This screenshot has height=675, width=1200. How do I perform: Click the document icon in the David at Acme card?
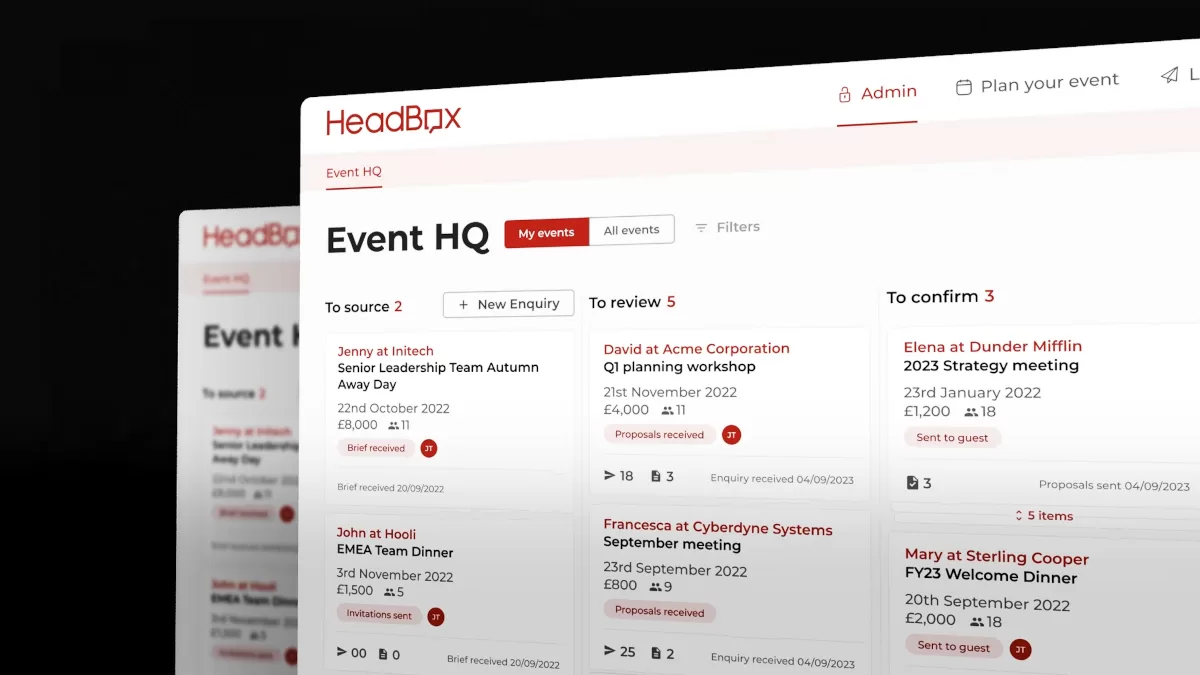[656, 477]
